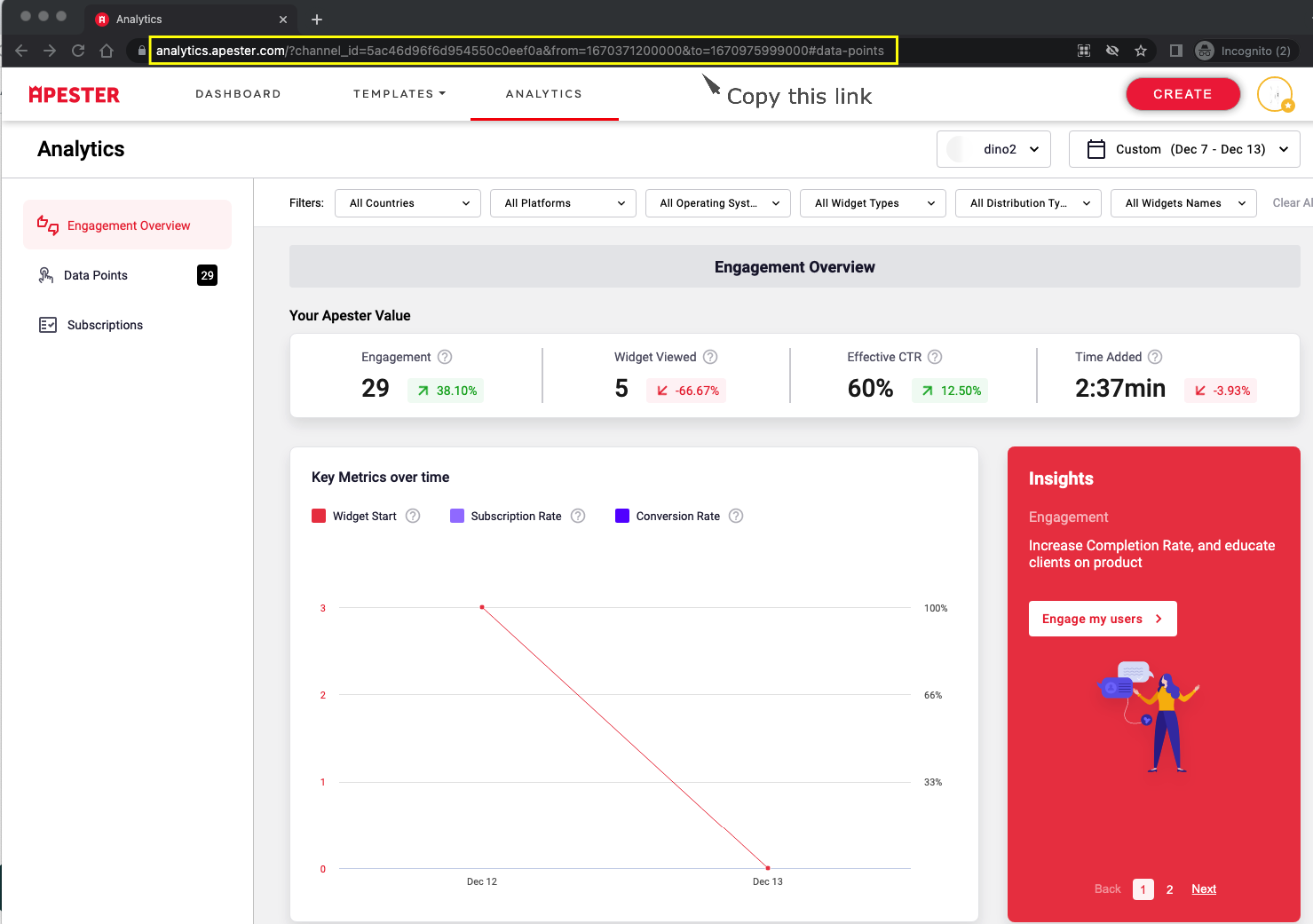The width and height of the screenshot is (1313, 924).
Task: Open the Incognito profile indicator
Action: click(x=1243, y=51)
